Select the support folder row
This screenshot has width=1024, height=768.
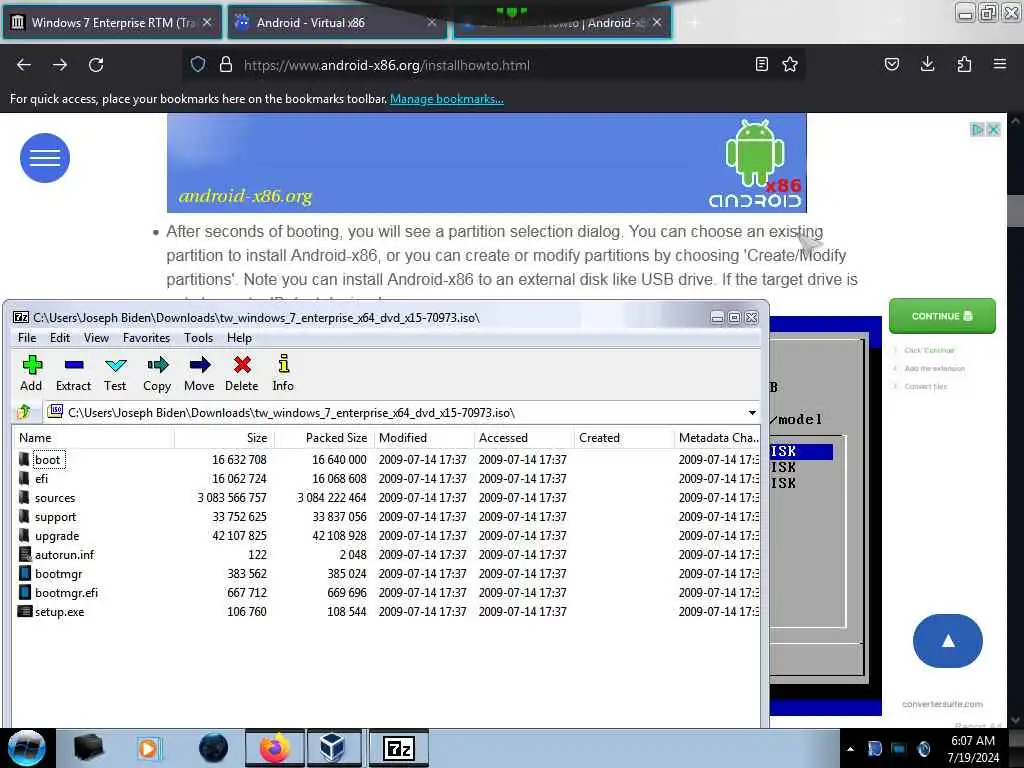(x=387, y=517)
